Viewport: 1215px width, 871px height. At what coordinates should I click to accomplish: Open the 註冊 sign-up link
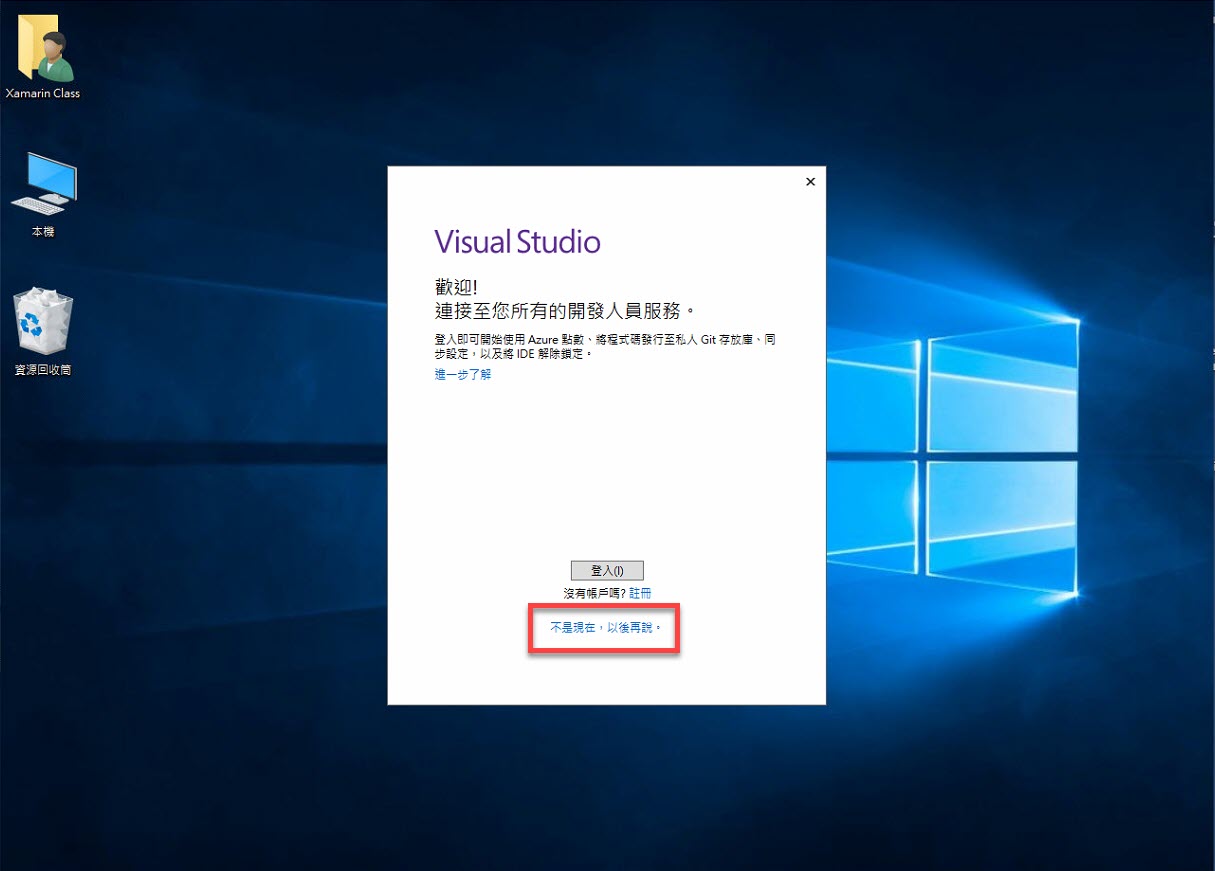640,593
